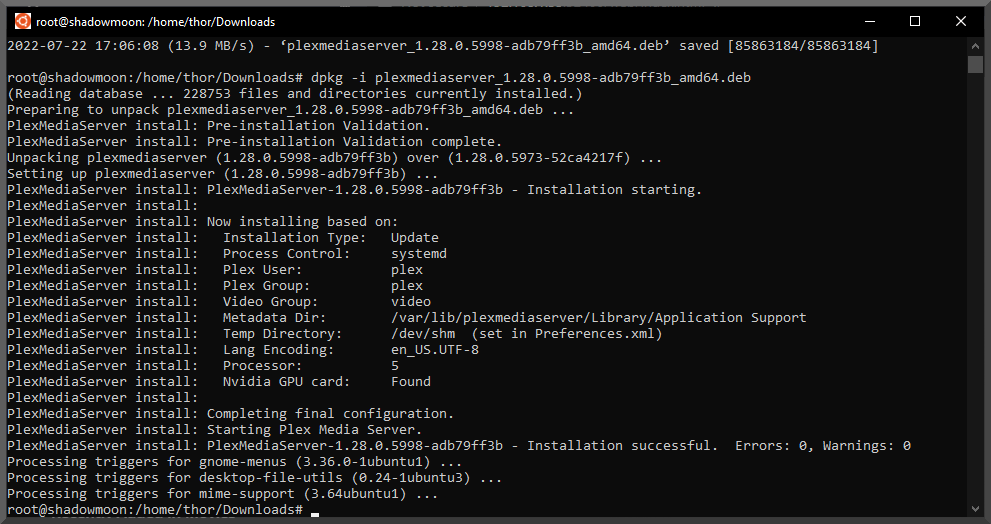Close the root@shadowmoon terminal window

pos(960,21)
